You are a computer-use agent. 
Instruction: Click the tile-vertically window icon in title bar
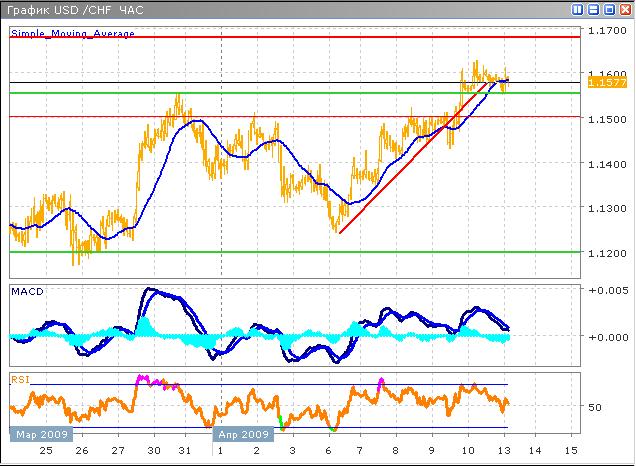pyautogui.click(x=578, y=9)
